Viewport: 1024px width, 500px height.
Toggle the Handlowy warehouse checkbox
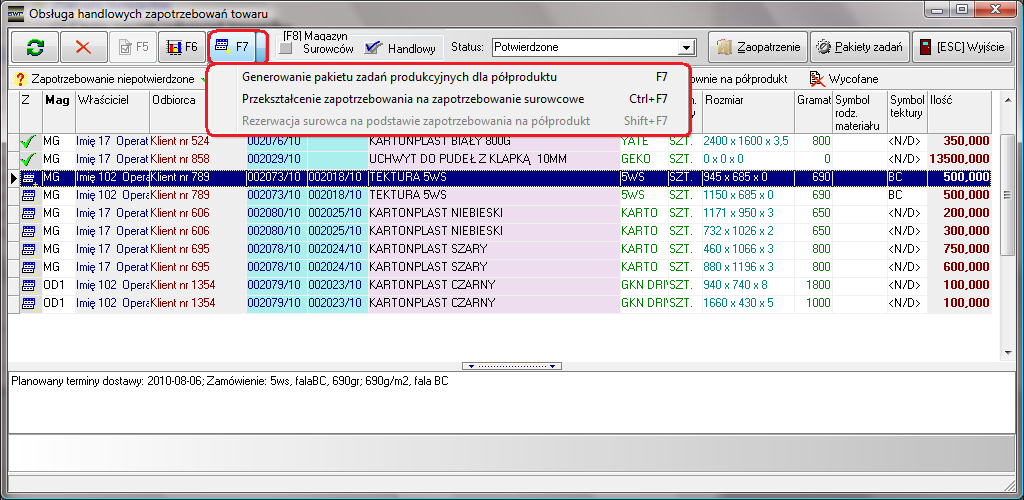tap(373, 48)
